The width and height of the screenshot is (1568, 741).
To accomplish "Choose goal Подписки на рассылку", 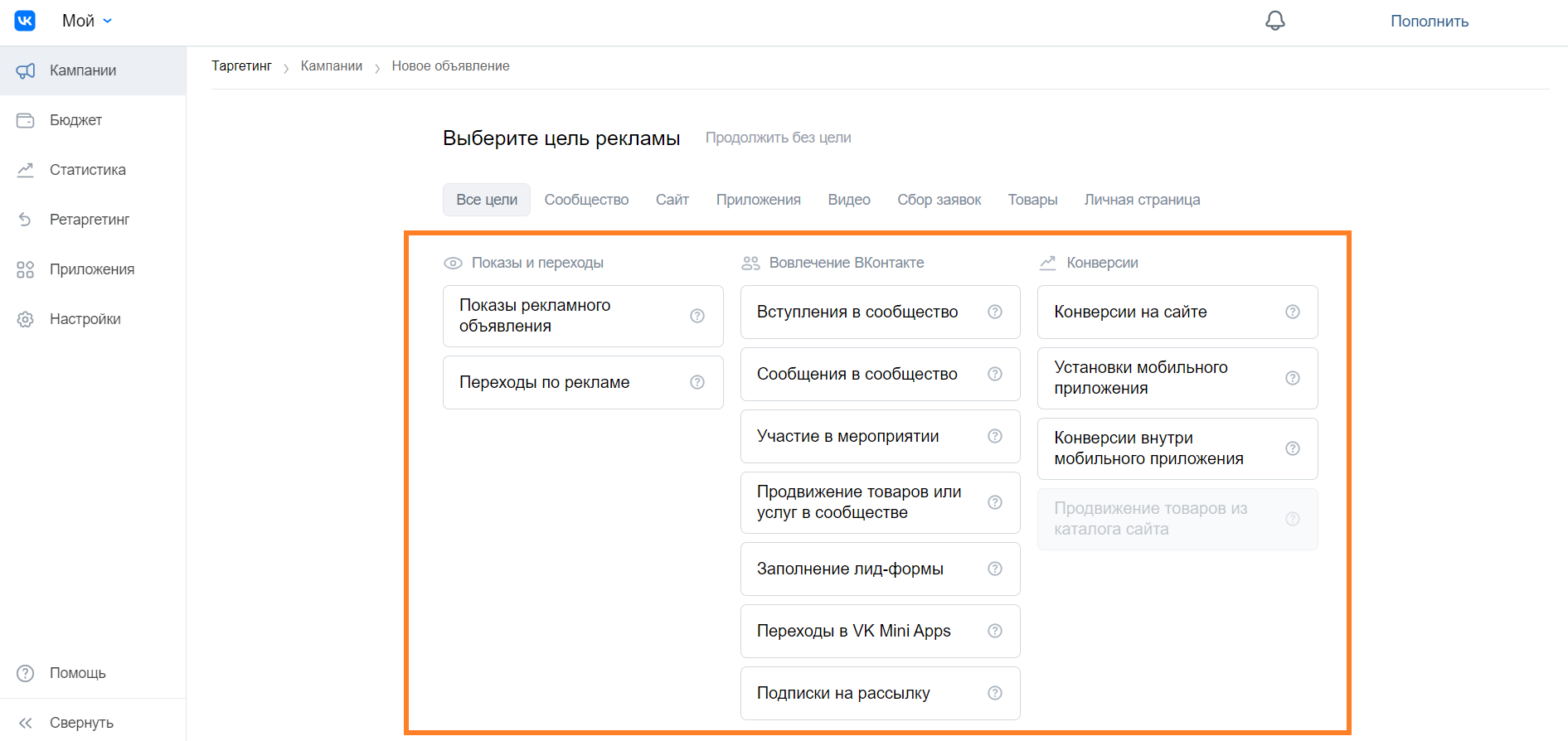I will pyautogui.click(x=880, y=693).
